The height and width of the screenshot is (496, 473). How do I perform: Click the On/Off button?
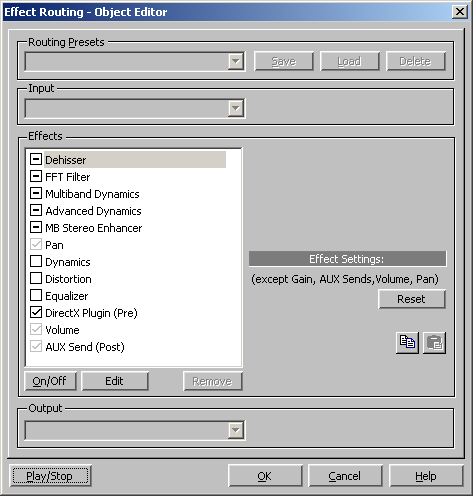(x=50, y=381)
